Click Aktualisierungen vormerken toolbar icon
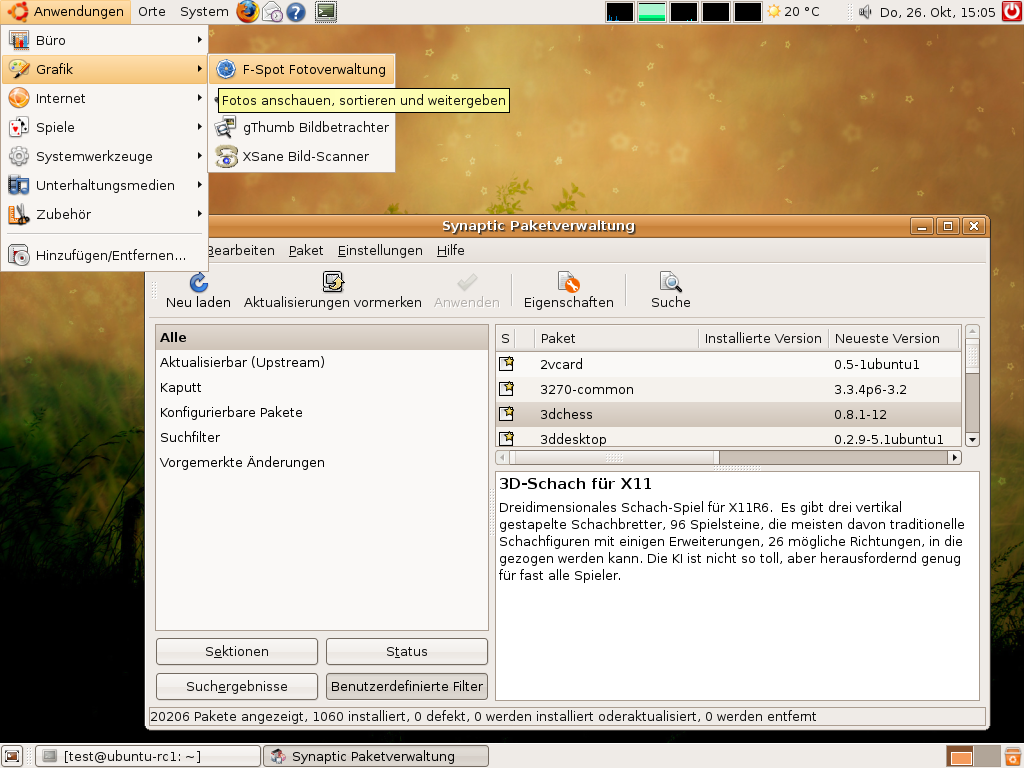Viewport: 1024px width, 768px height. (332, 283)
